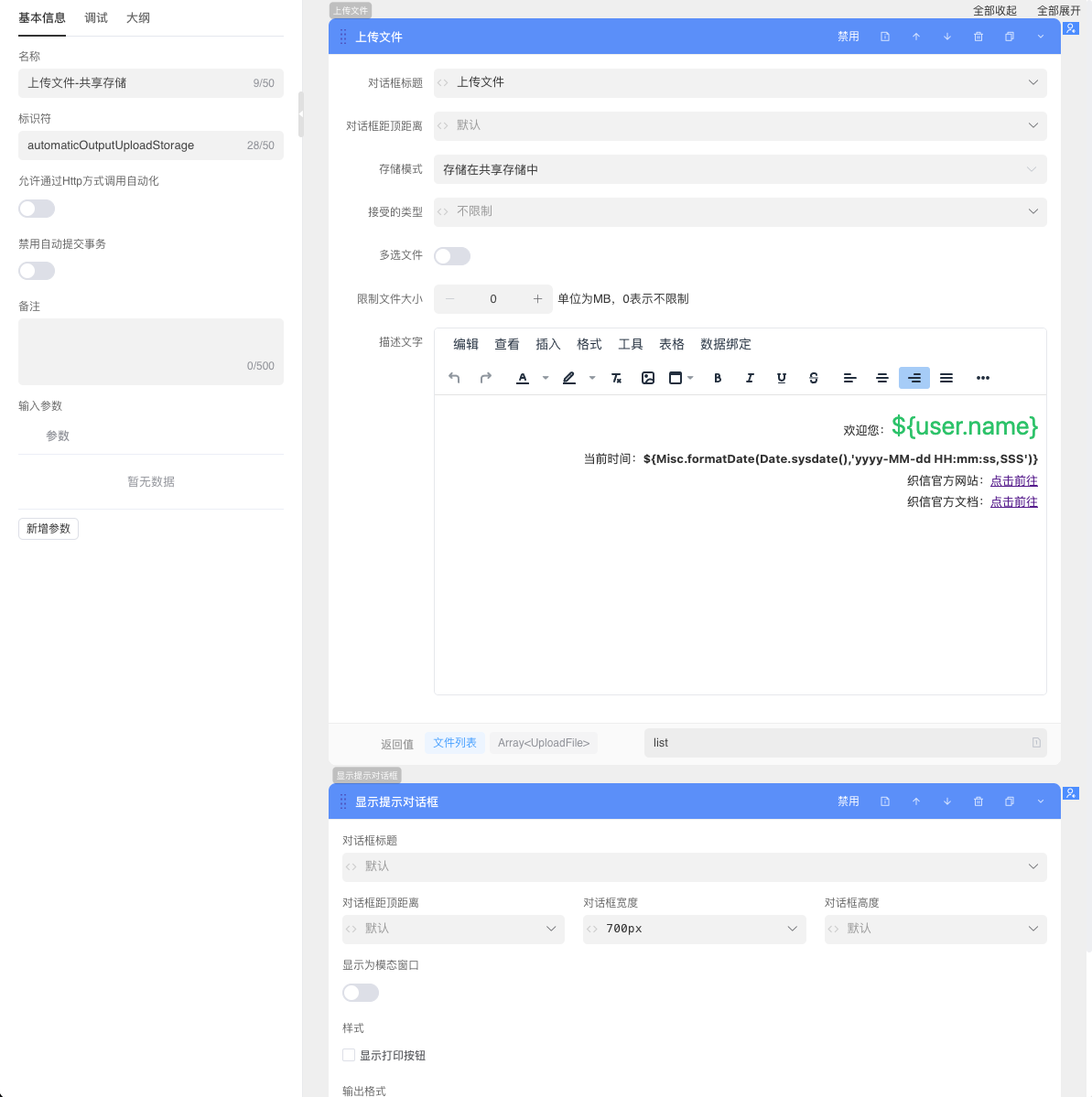Copy the 显示提示对话框 step
Screen dimensions: 1092x1097
[x=1010, y=801]
